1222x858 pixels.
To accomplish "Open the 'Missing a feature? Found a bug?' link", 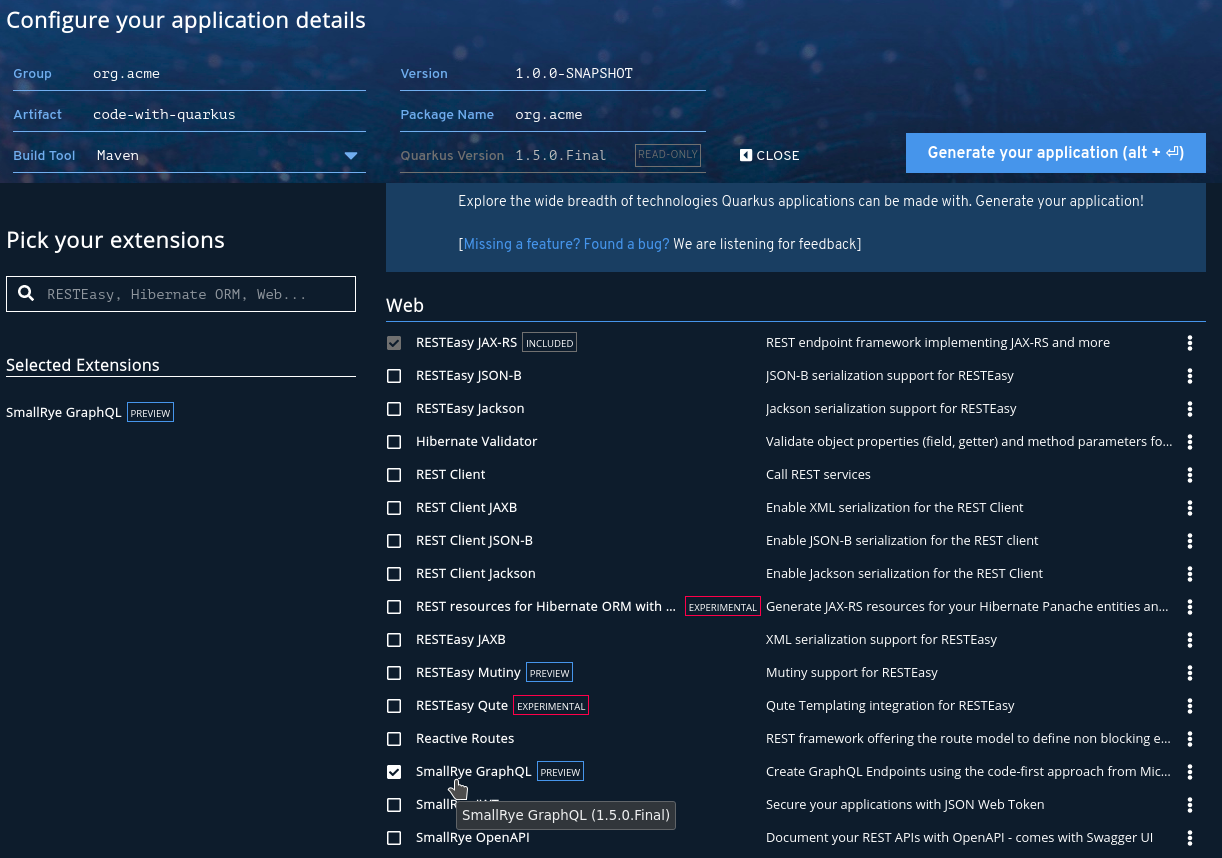I will pos(566,244).
